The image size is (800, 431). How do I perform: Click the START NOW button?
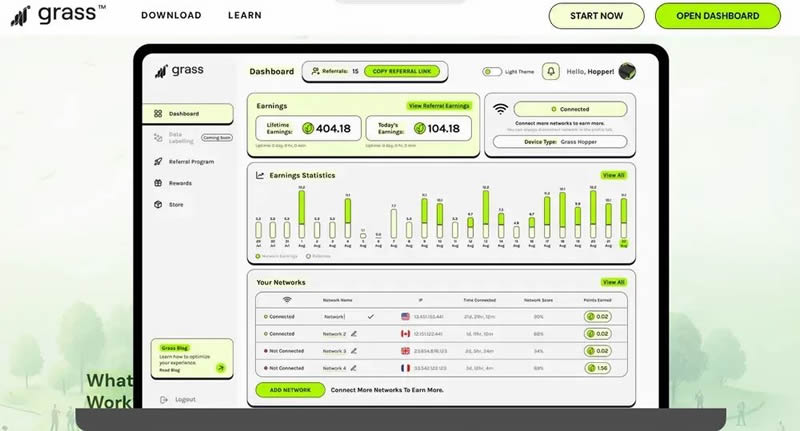click(596, 16)
